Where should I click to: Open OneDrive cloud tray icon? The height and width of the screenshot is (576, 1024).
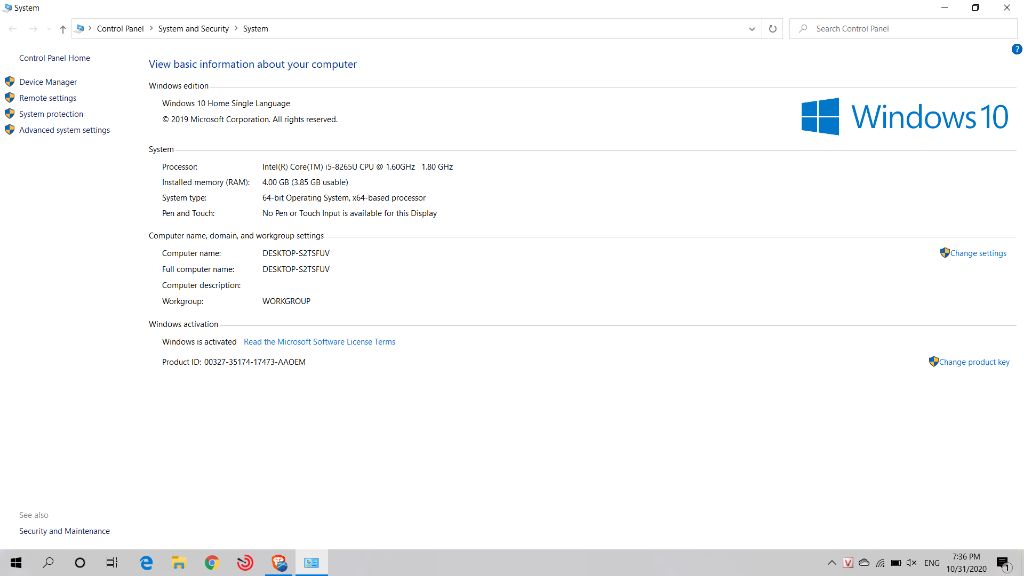click(864, 563)
